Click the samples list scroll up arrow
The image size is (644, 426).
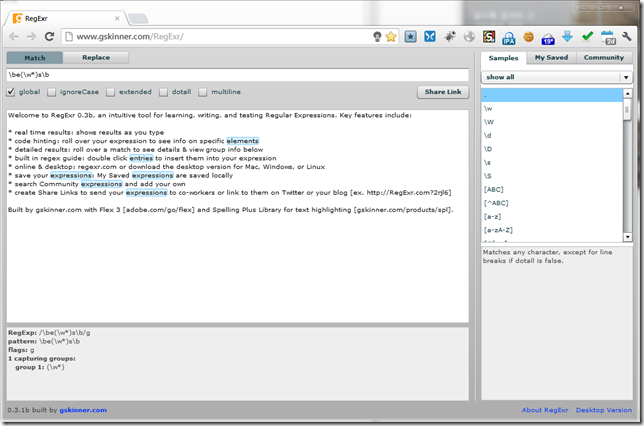(627, 94)
